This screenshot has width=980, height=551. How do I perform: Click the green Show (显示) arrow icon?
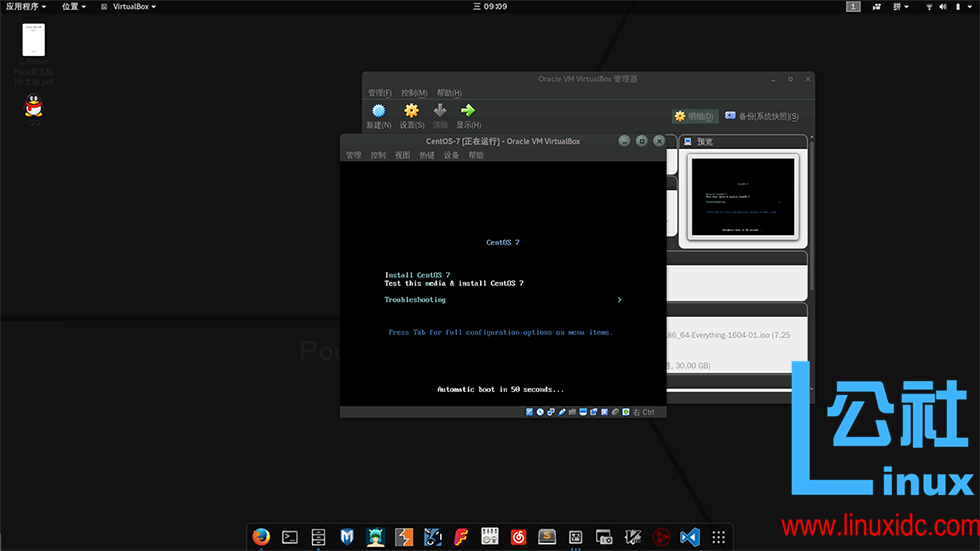coord(468,111)
